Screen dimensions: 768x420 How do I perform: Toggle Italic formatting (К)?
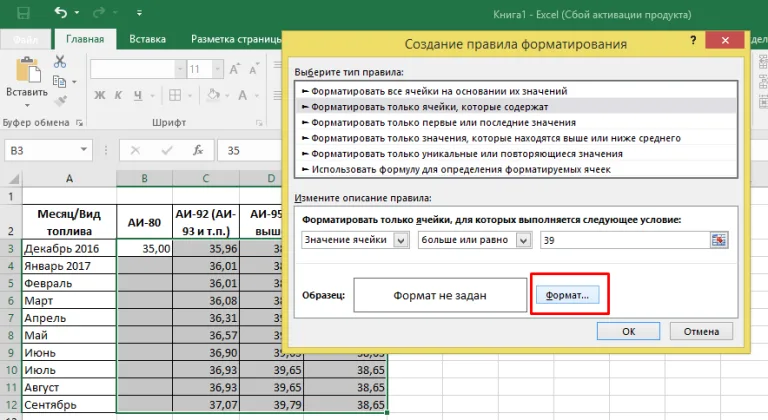(x=118, y=95)
